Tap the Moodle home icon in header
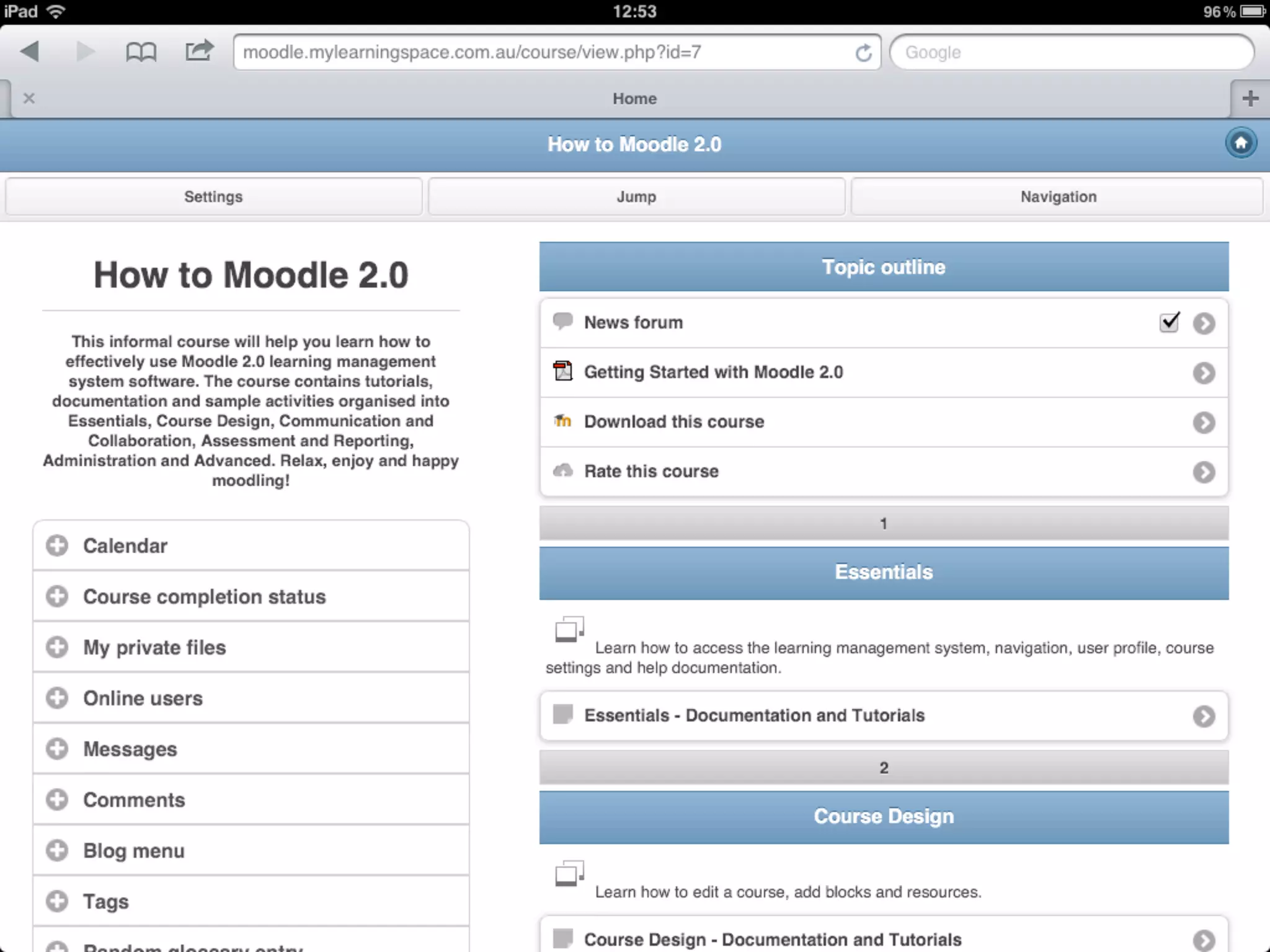Viewport: 1270px width, 952px height. [1240, 144]
